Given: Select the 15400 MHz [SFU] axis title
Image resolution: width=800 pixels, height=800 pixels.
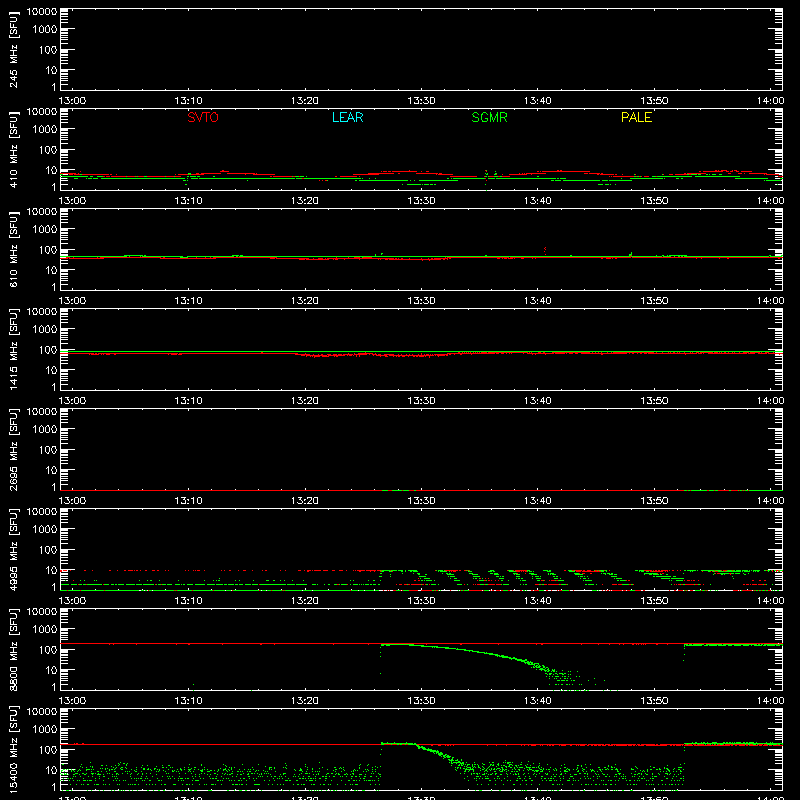Looking at the screenshot, I should point(13,750).
